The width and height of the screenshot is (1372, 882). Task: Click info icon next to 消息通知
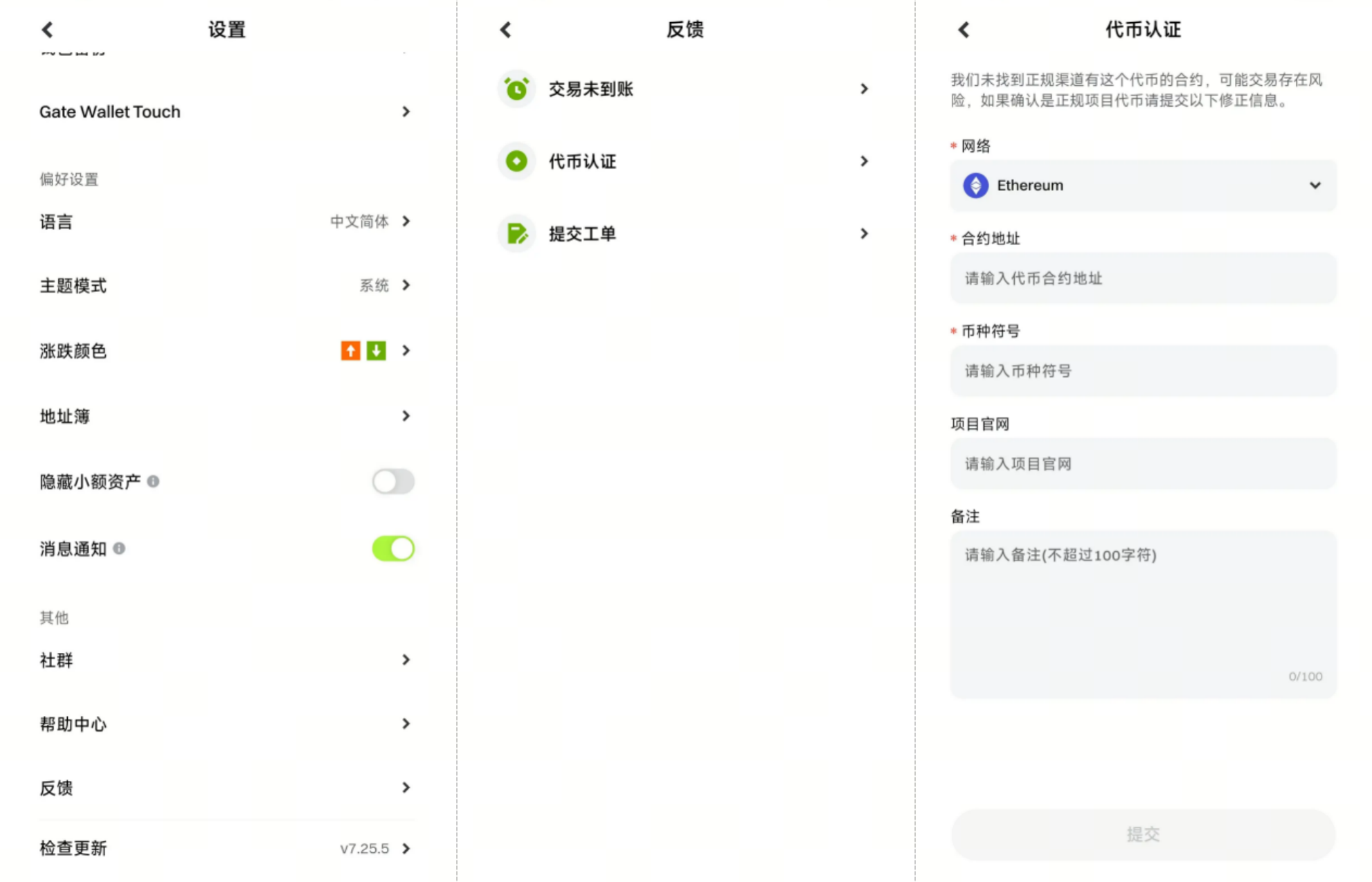pos(119,548)
